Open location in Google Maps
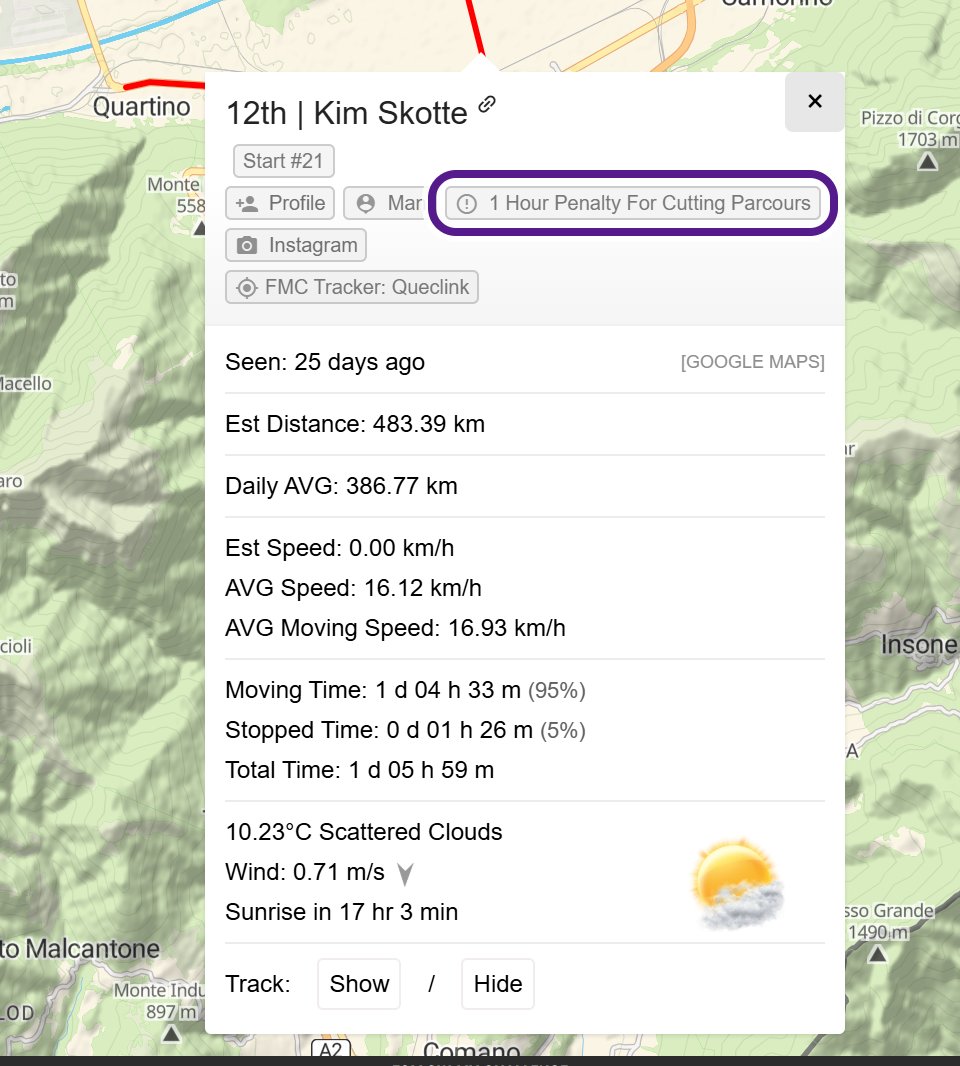This screenshot has width=960, height=1066. tap(753, 362)
